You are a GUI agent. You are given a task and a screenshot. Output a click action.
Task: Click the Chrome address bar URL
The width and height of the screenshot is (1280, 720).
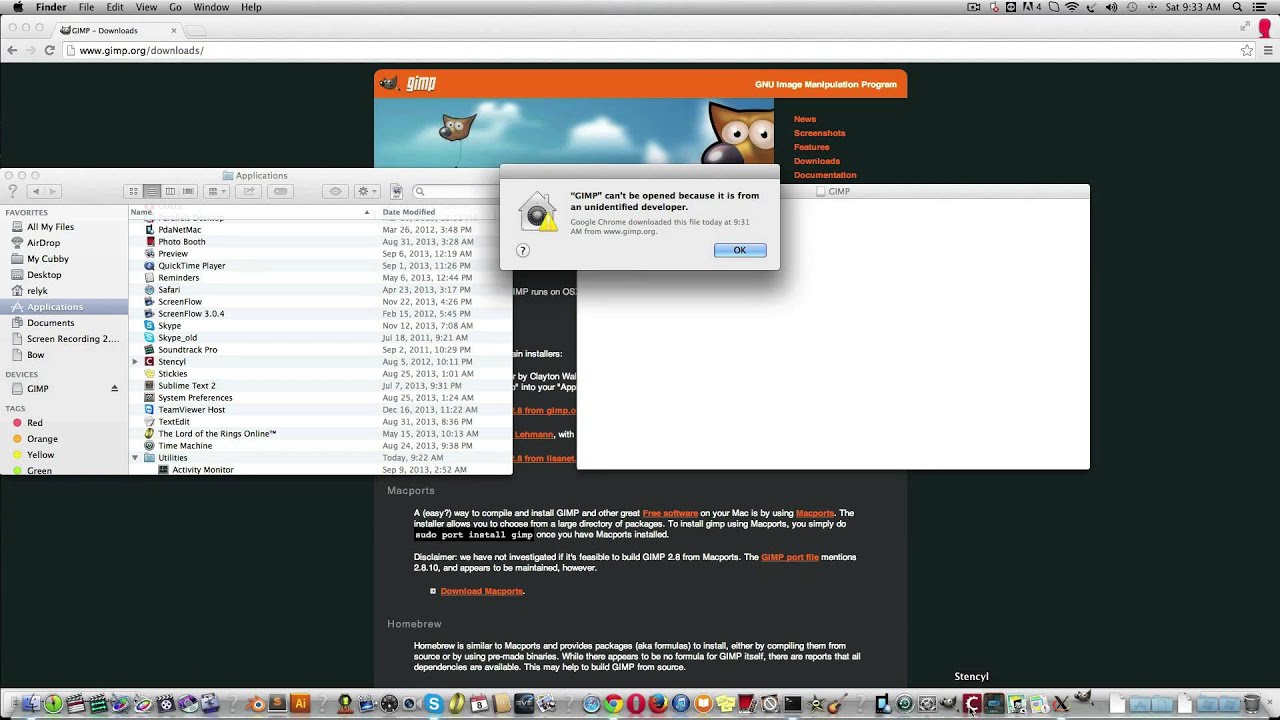click(x=141, y=50)
